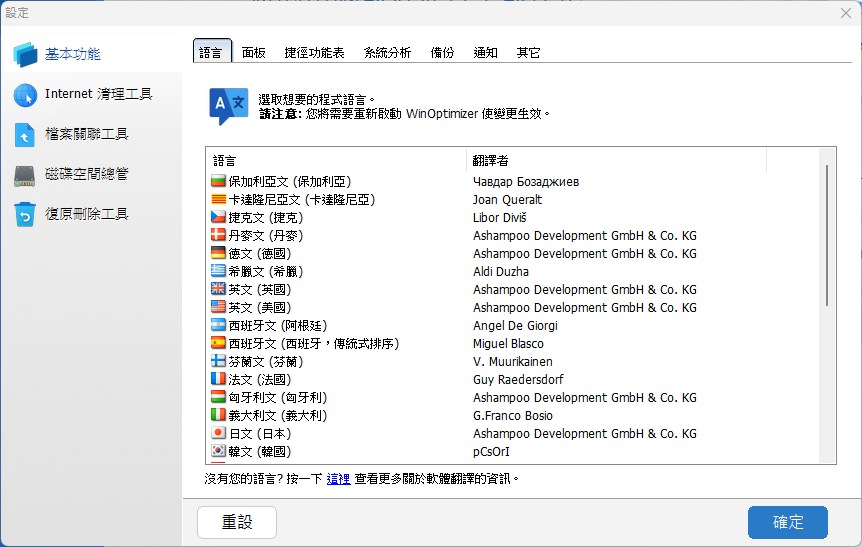Screen dimensions: 862x547
Task: Choose the Greek flag icon
Action: (218, 270)
